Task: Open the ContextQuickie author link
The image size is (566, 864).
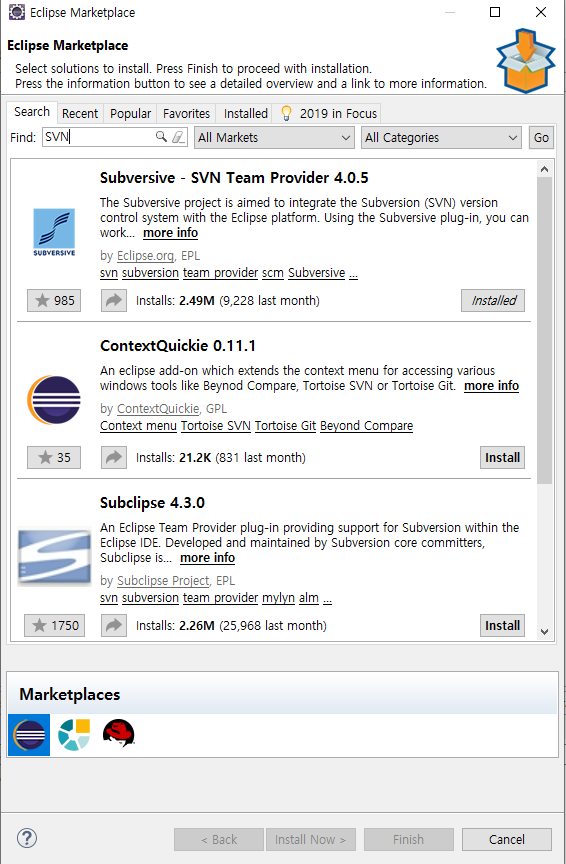Action: (158, 409)
